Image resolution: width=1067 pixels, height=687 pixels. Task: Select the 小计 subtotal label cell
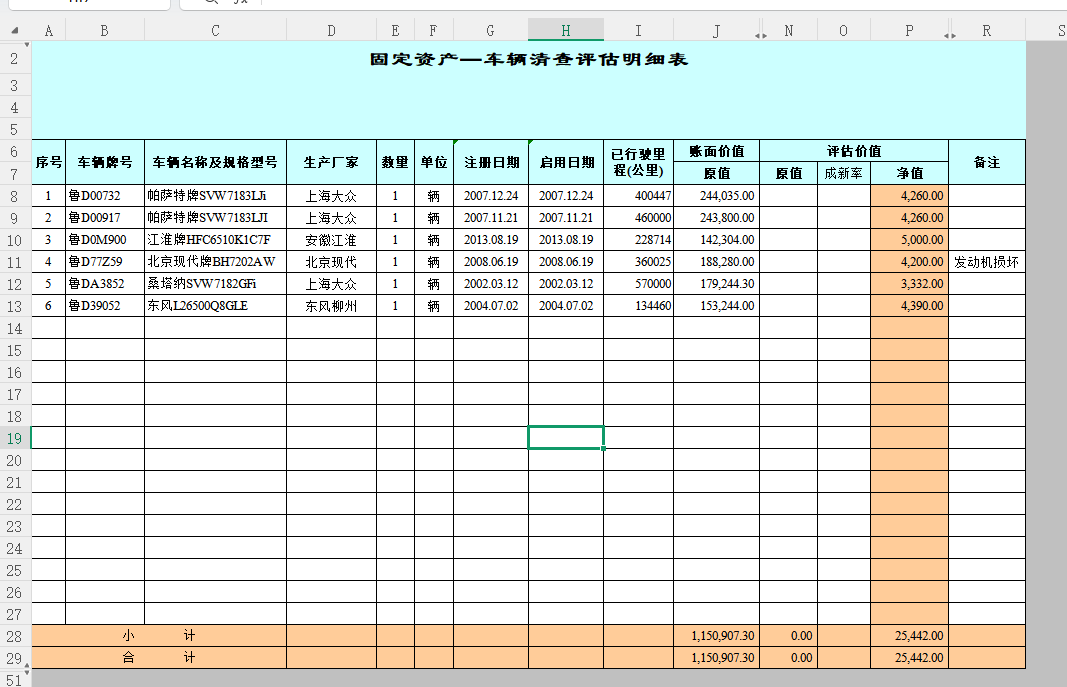click(159, 636)
